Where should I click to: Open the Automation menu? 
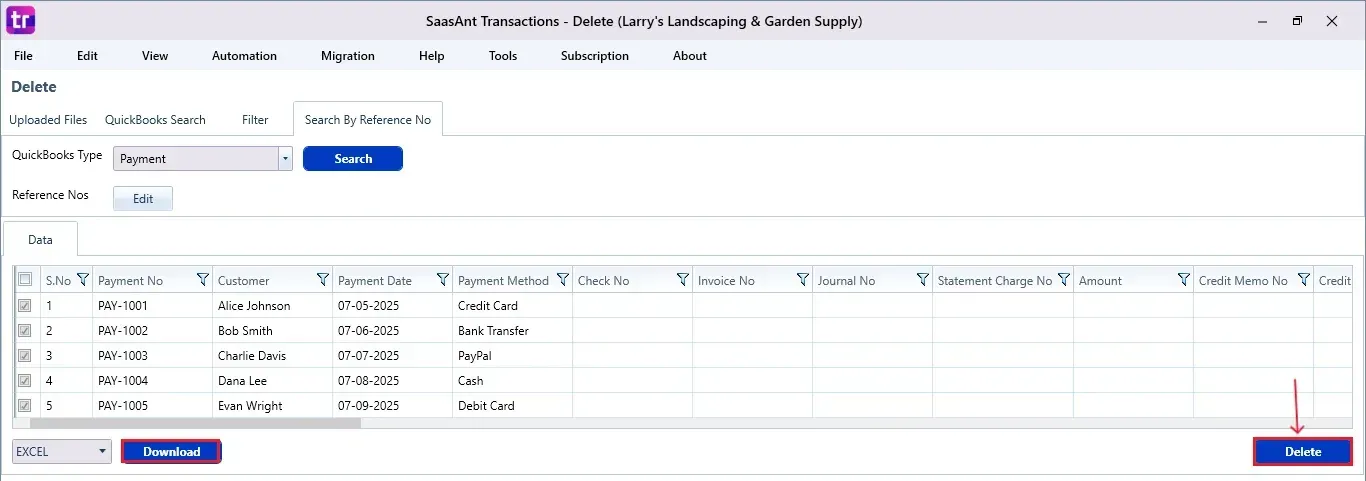point(244,56)
